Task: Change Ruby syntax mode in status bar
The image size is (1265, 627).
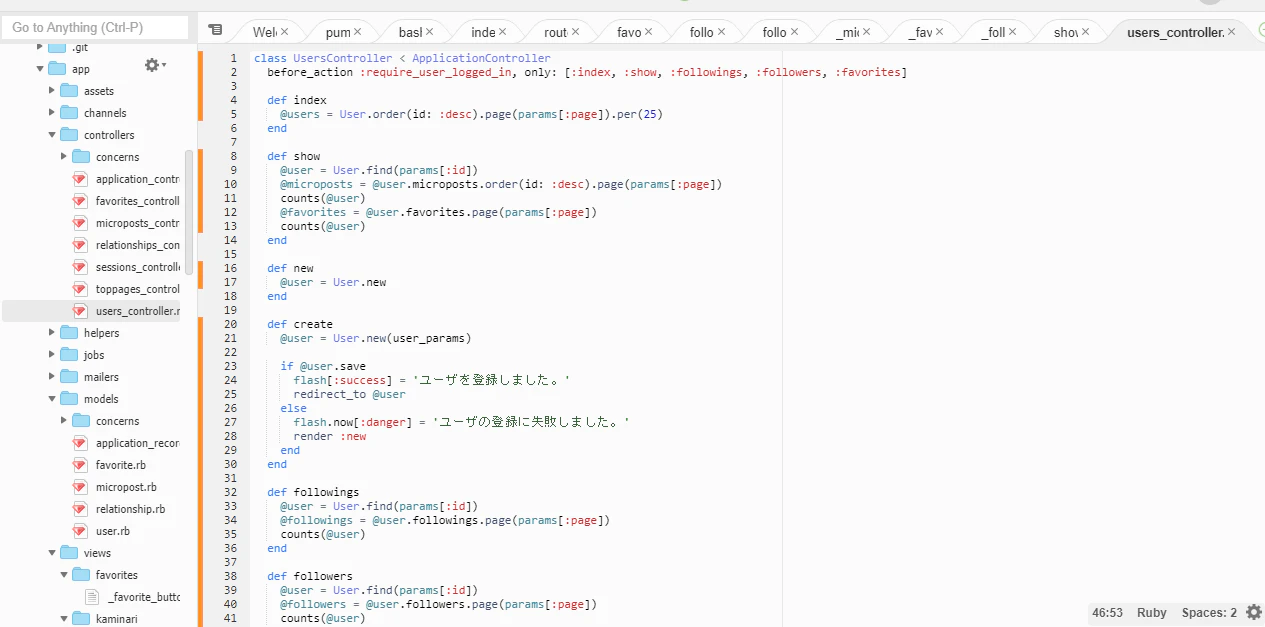Action: pos(1152,612)
